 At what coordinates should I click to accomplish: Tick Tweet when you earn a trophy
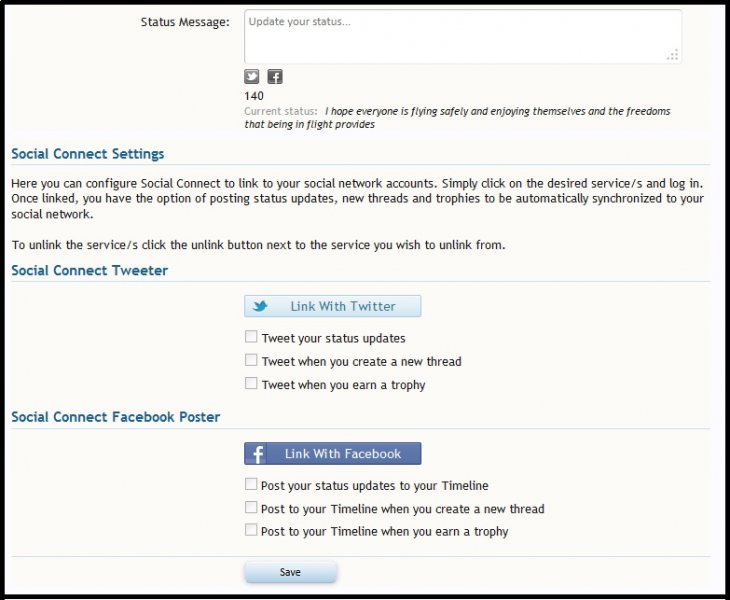(251, 383)
